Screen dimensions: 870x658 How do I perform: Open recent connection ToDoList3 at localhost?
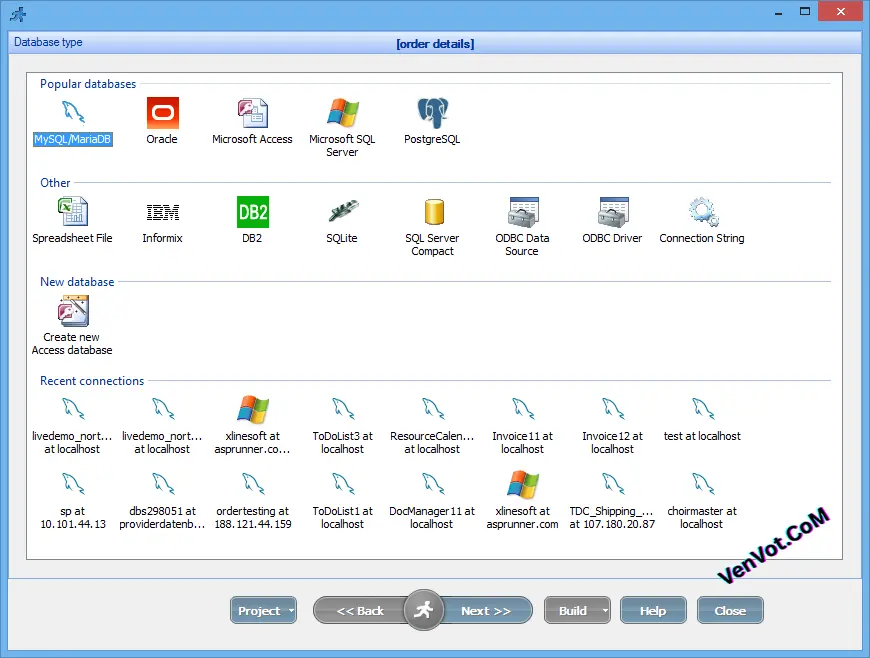tap(342, 409)
